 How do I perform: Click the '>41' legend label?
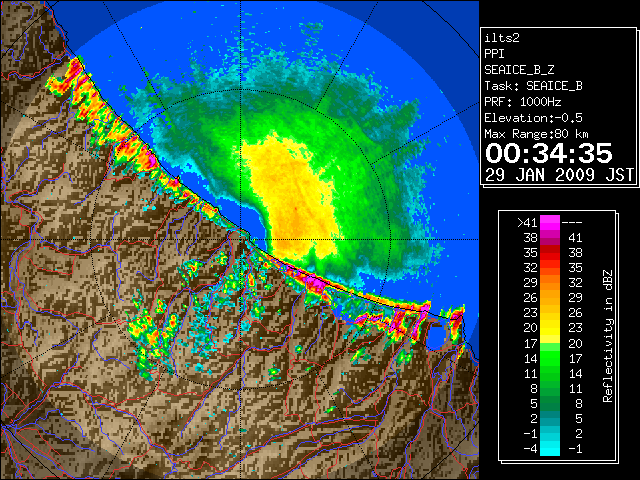tap(527, 223)
